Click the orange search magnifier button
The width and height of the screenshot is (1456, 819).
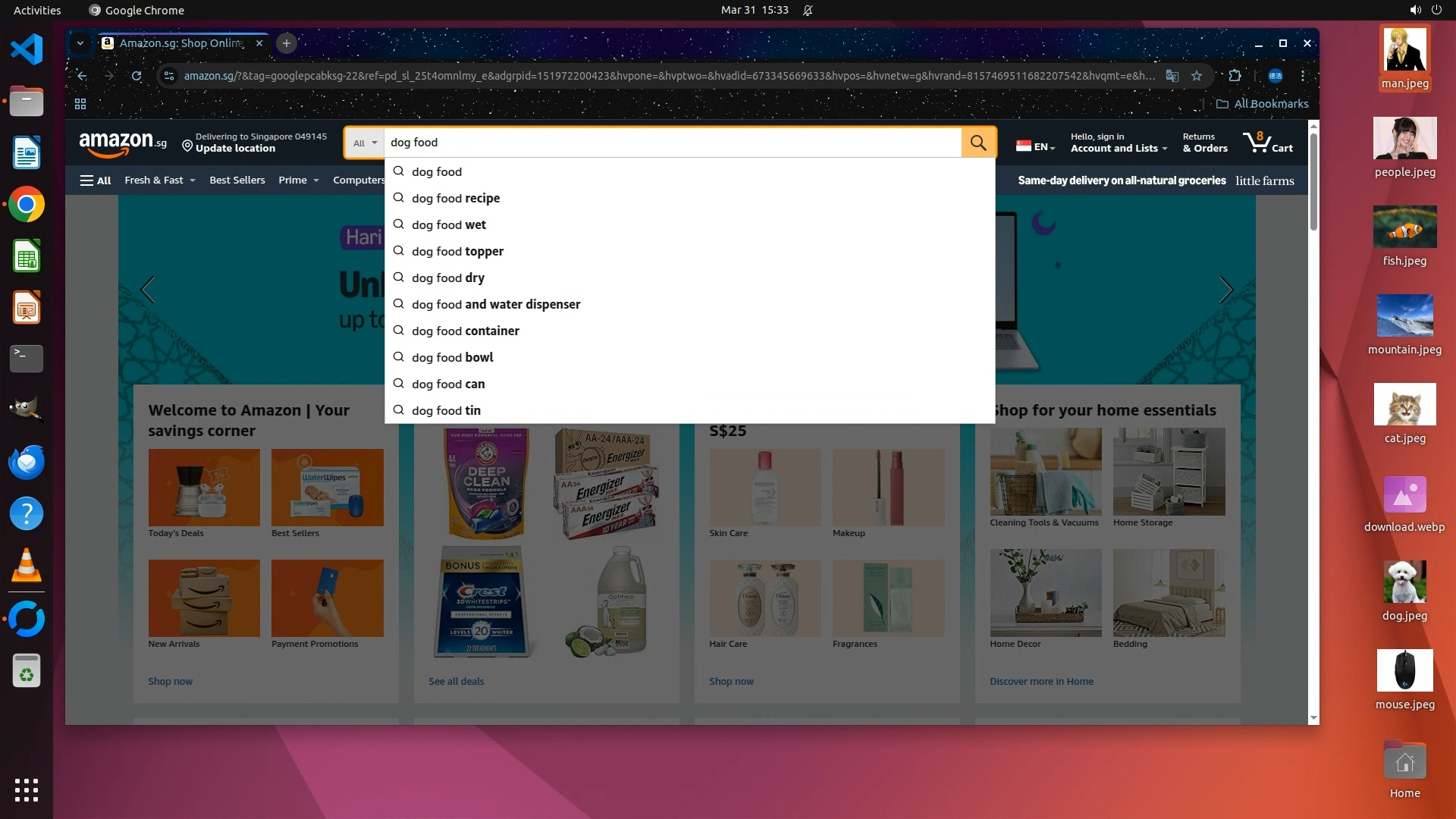click(978, 143)
